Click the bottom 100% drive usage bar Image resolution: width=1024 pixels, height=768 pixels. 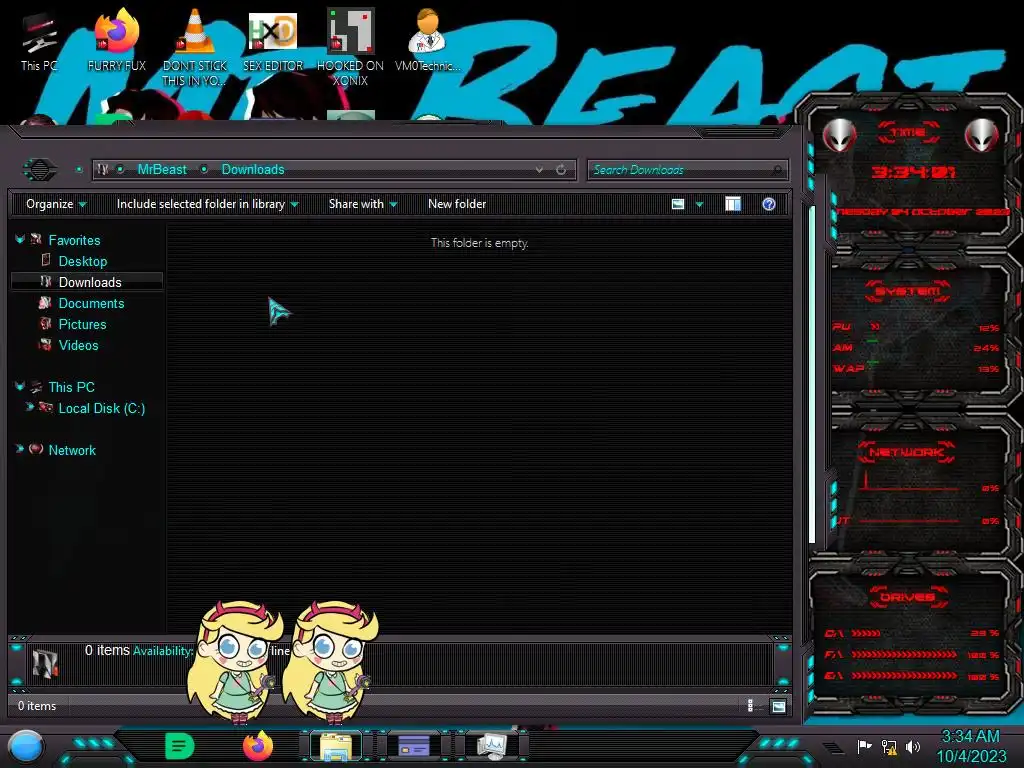[x=904, y=676]
